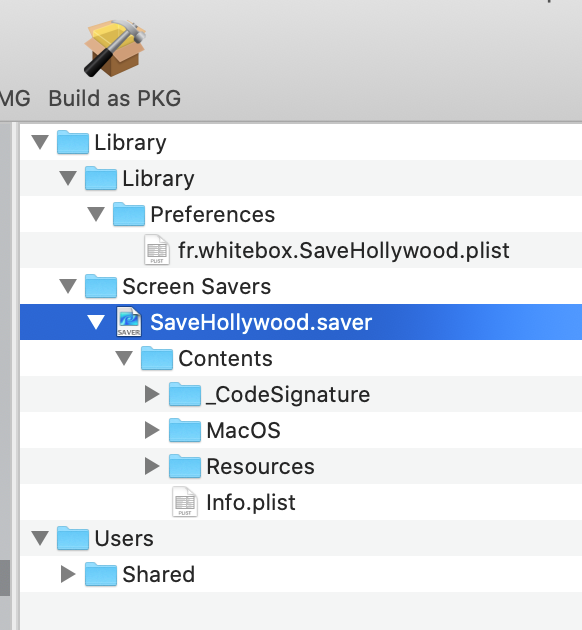Collapse SaveHollywood.saver disclosure triangle
The image size is (582, 630).
[x=96, y=322]
